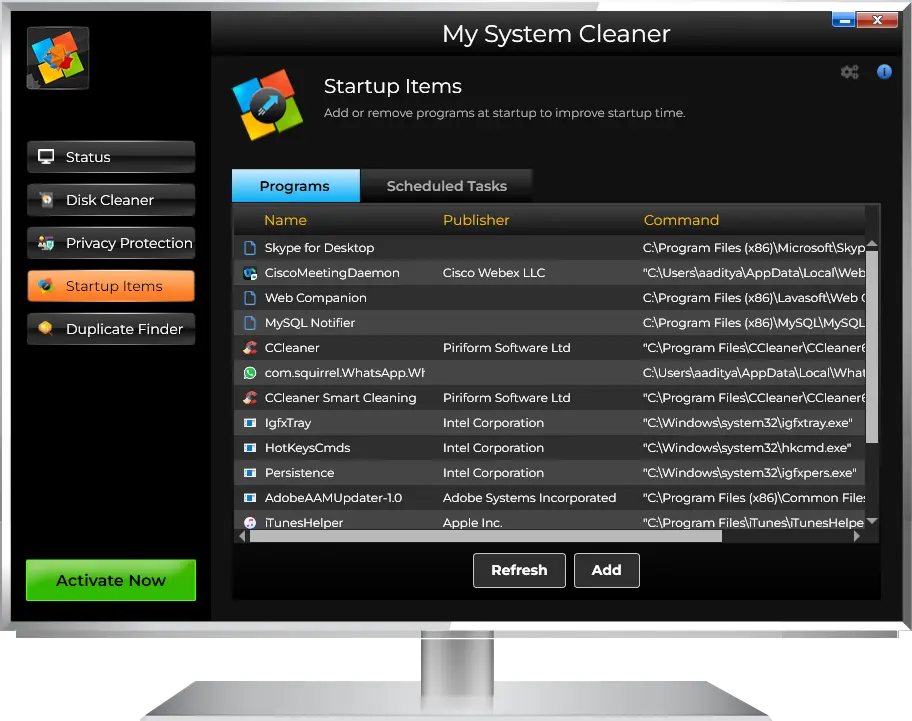The height and width of the screenshot is (721, 912).
Task: Click the Startup Items rocket logo
Action: click(268, 105)
